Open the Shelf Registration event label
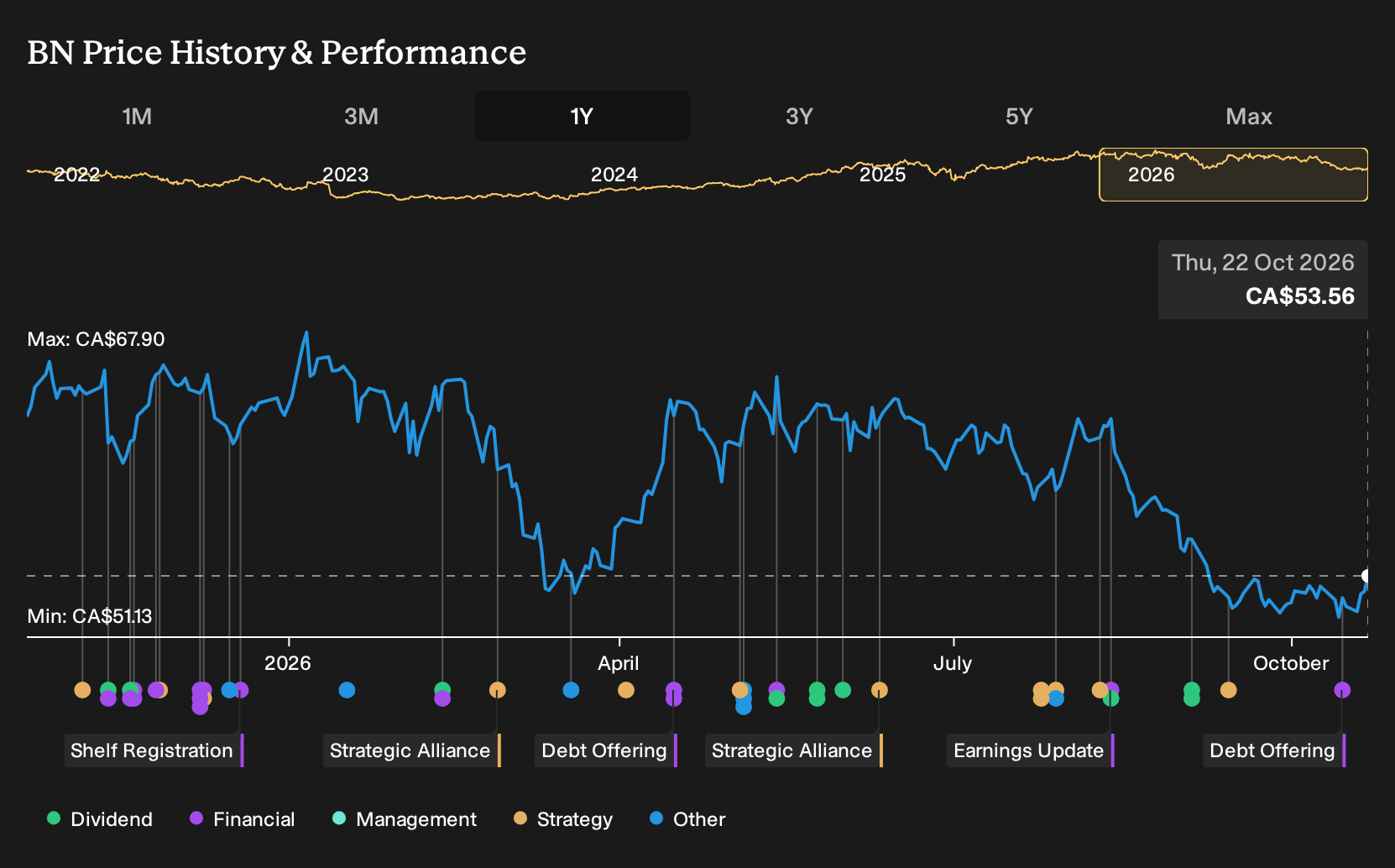 tap(154, 750)
